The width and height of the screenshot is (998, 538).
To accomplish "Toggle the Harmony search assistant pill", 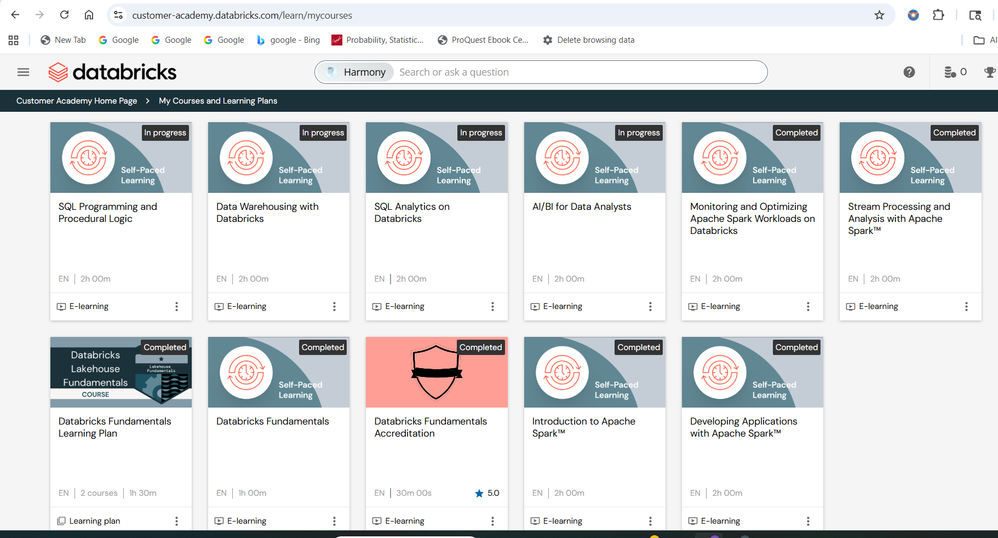I will [x=357, y=72].
